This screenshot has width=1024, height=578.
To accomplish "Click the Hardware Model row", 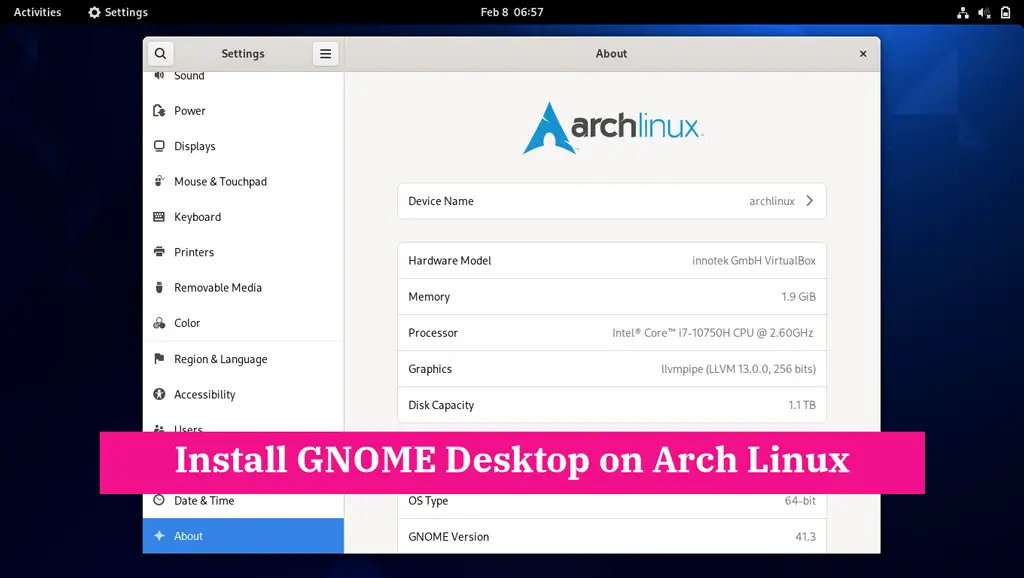I will [611, 260].
